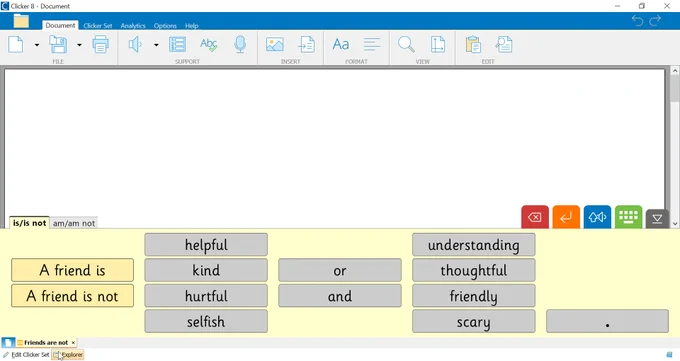
Task: Open the Explorer button
Action: [x=68, y=355]
